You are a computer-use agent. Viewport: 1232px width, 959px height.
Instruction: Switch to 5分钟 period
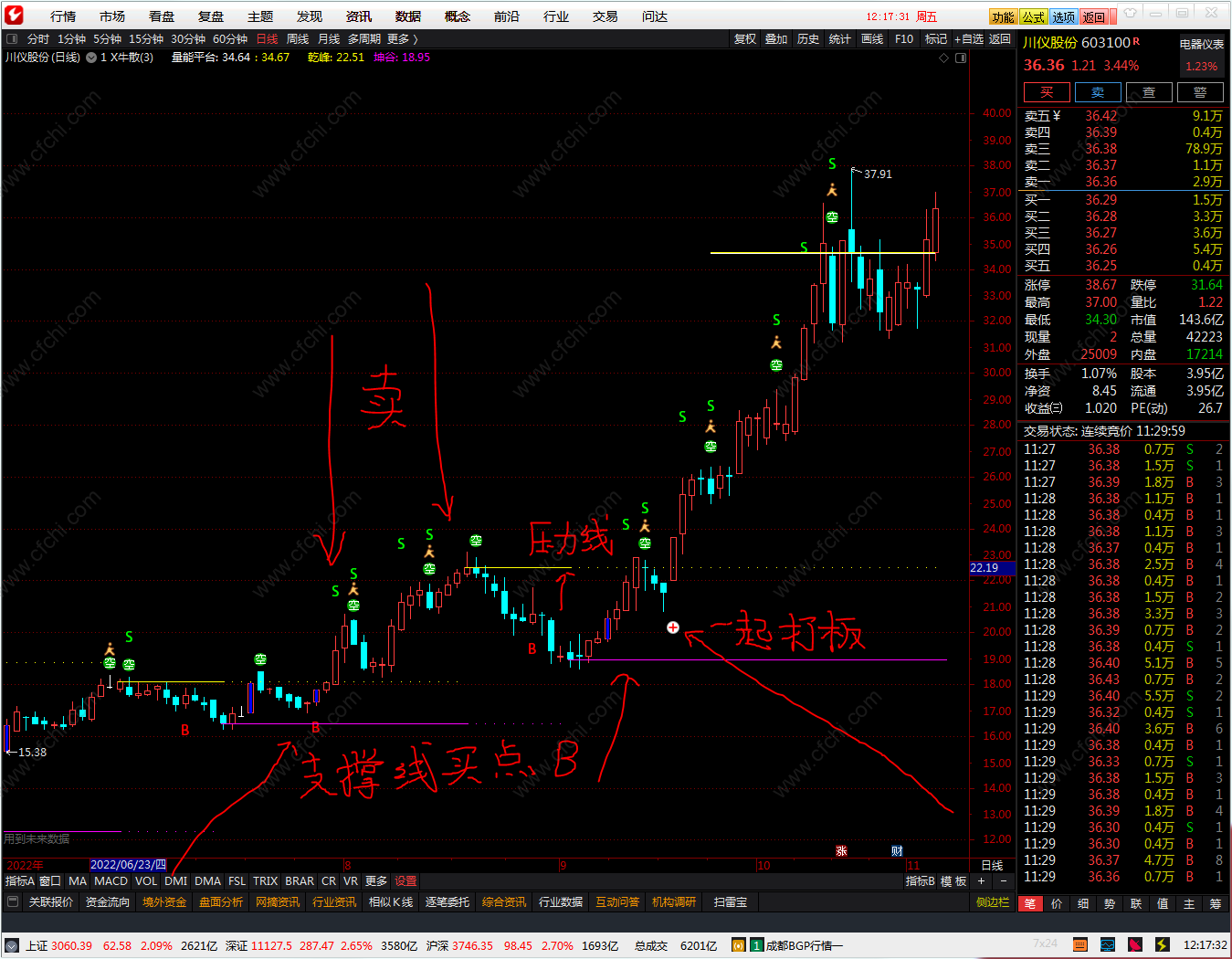coord(107,39)
